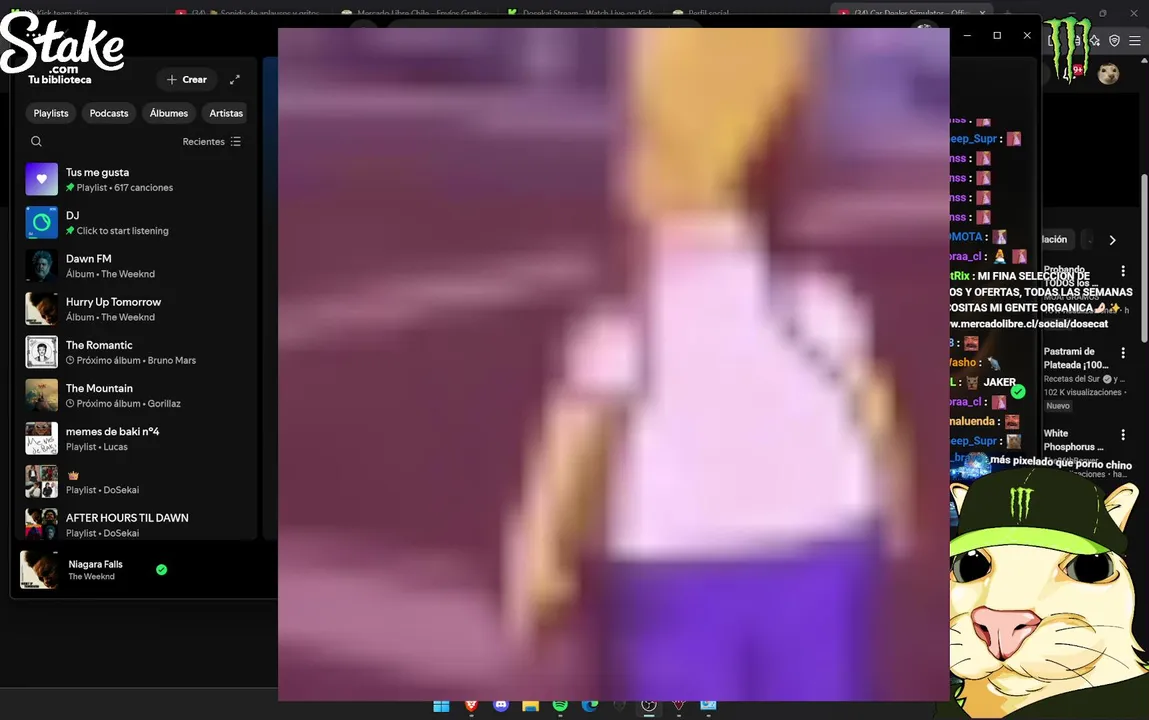Click Dawn FM album cover
Screen dimensions: 1149x720
pos(42,266)
